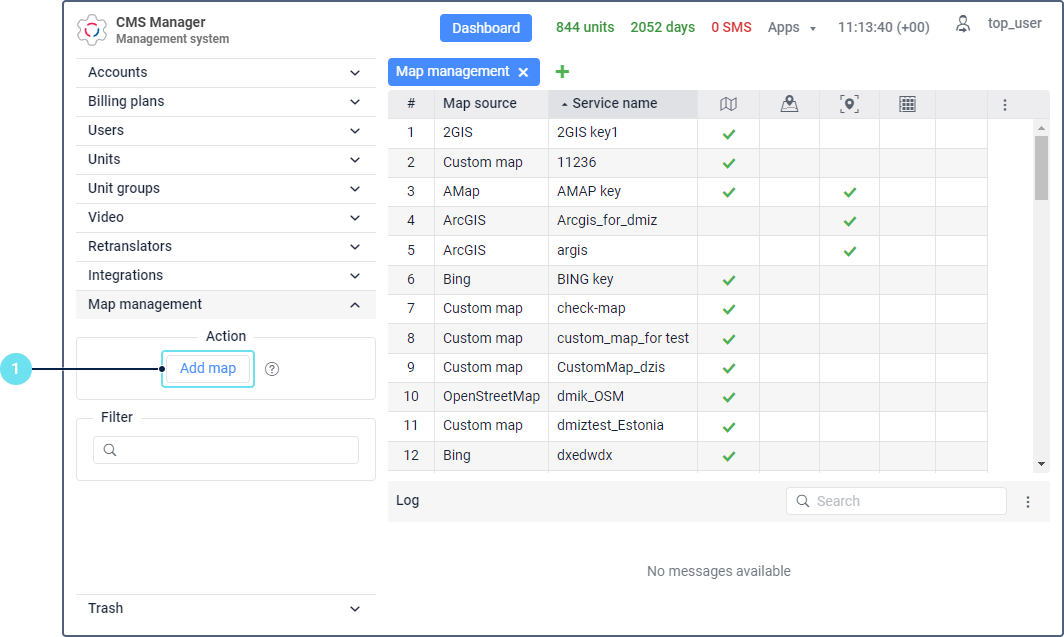Viewport: 1064px width, 637px height.
Task: Open the Dashboard button
Action: click(486, 28)
